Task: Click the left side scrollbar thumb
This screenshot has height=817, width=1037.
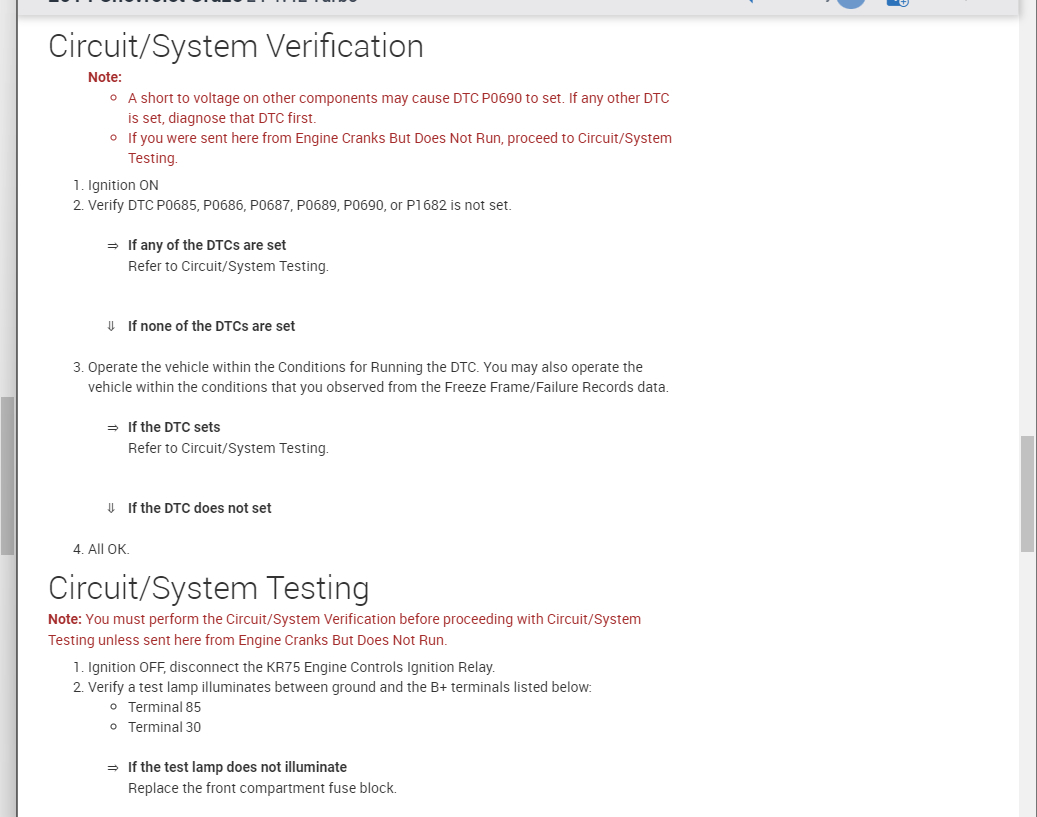Action: 7,475
